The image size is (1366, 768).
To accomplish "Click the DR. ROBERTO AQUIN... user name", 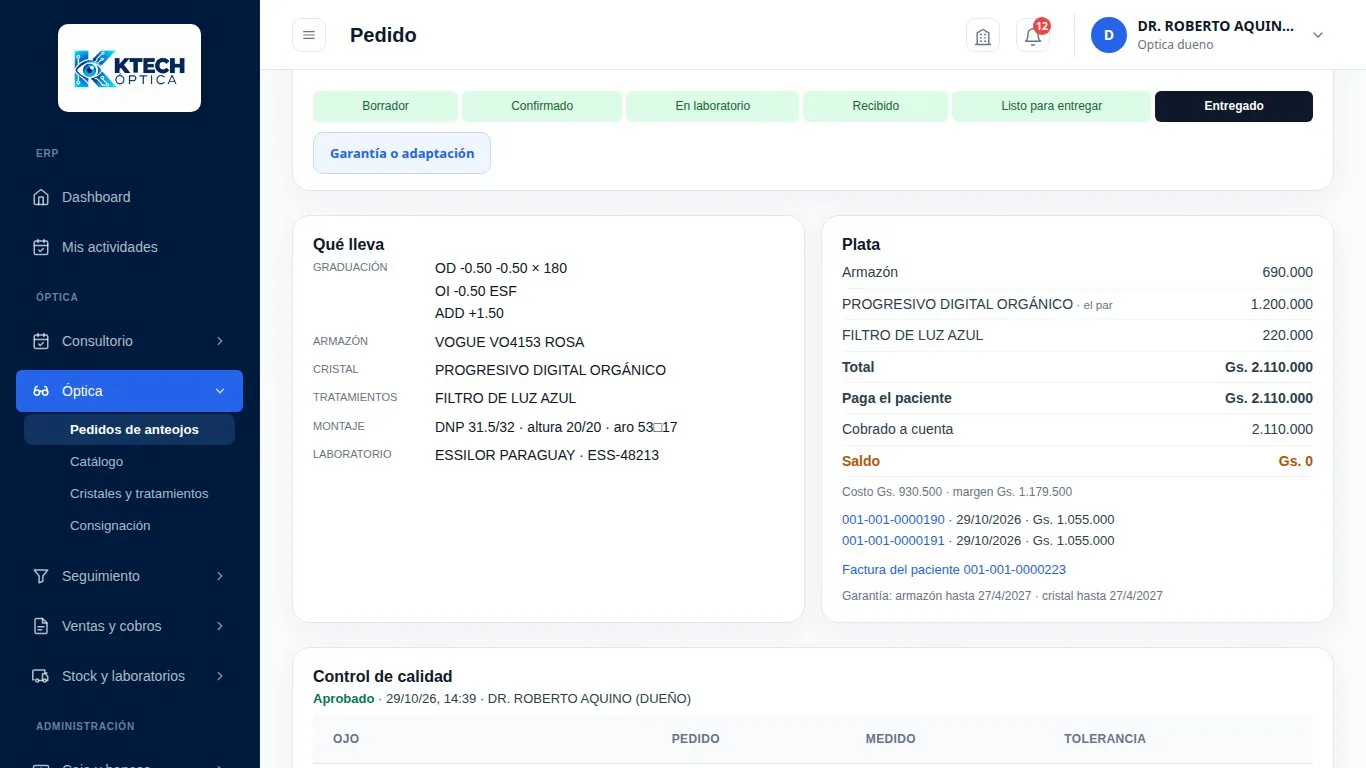I will pyautogui.click(x=1216, y=26).
